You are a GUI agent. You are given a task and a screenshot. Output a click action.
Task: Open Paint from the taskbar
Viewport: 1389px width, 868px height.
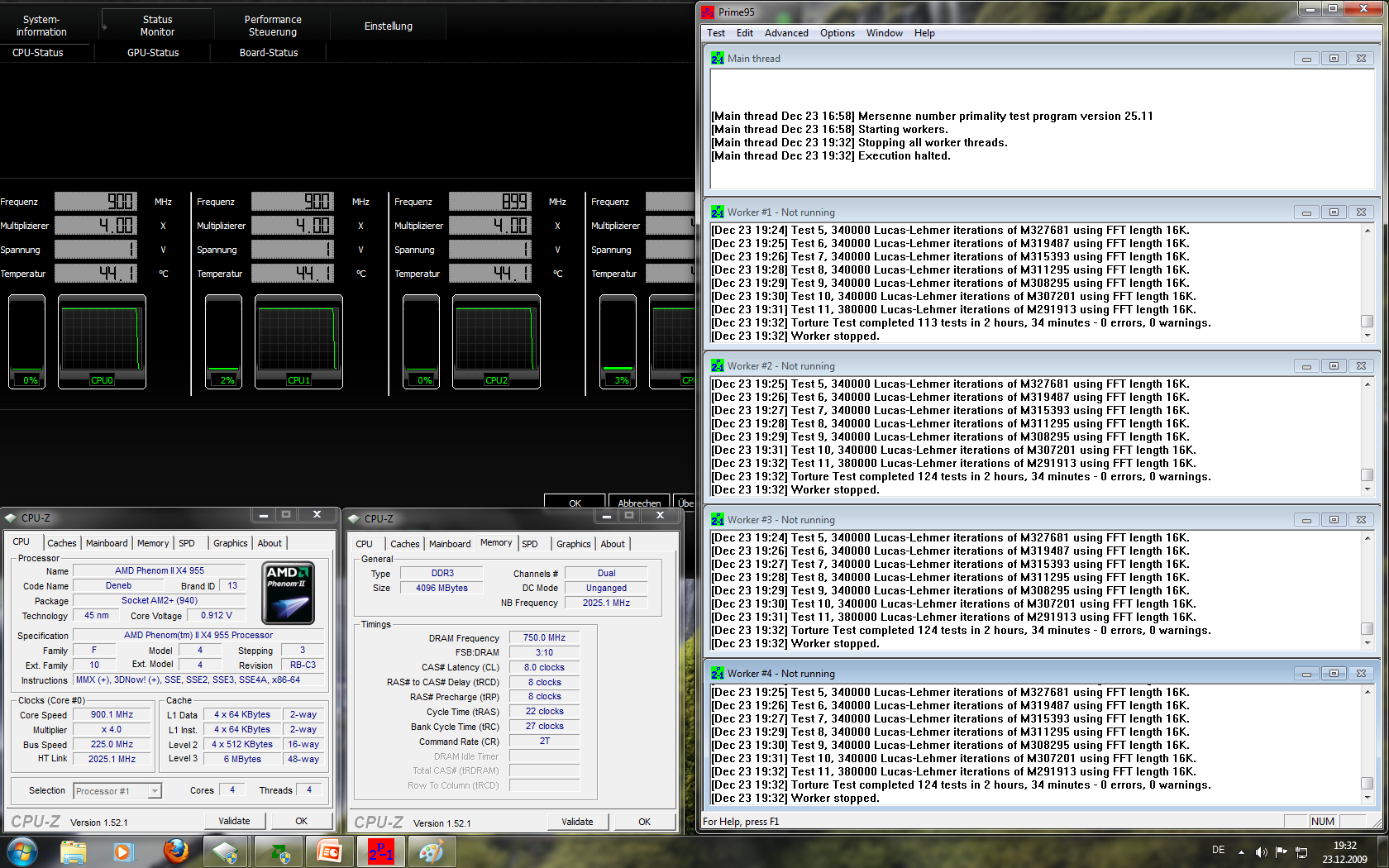click(432, 851)
